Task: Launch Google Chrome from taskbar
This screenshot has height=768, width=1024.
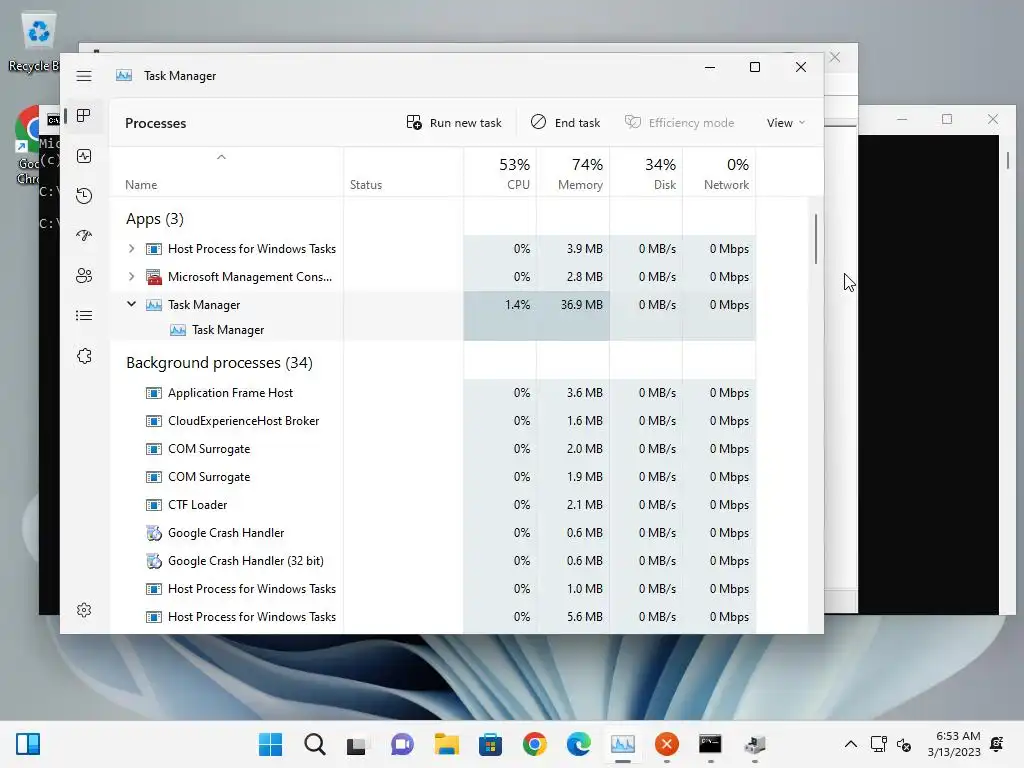Action: (535, 744)
